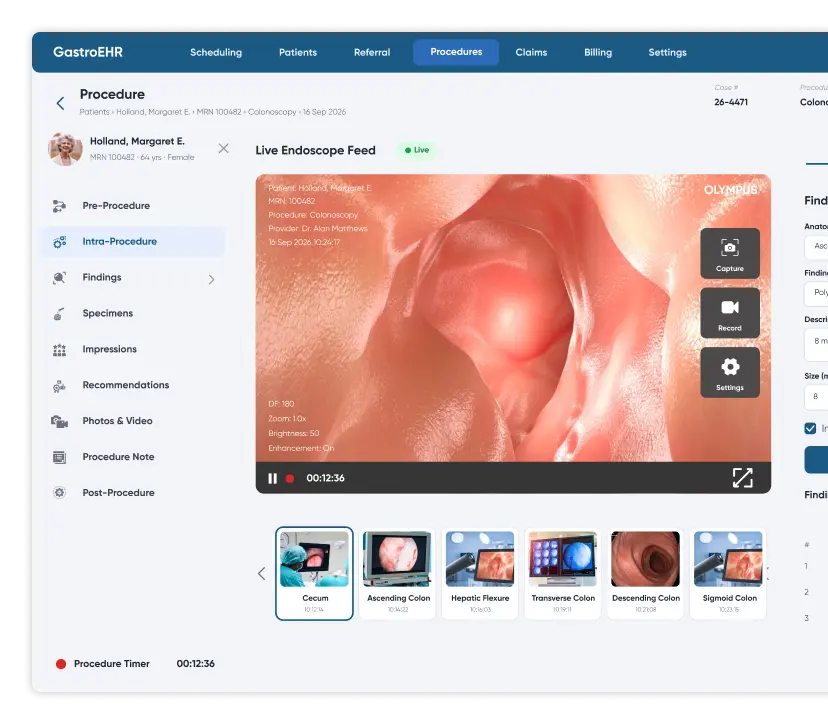Viewport: 828px width, 724px height.
Task: Select the Transverse Colon thumbnail
Action: click(x=563, y=573)
